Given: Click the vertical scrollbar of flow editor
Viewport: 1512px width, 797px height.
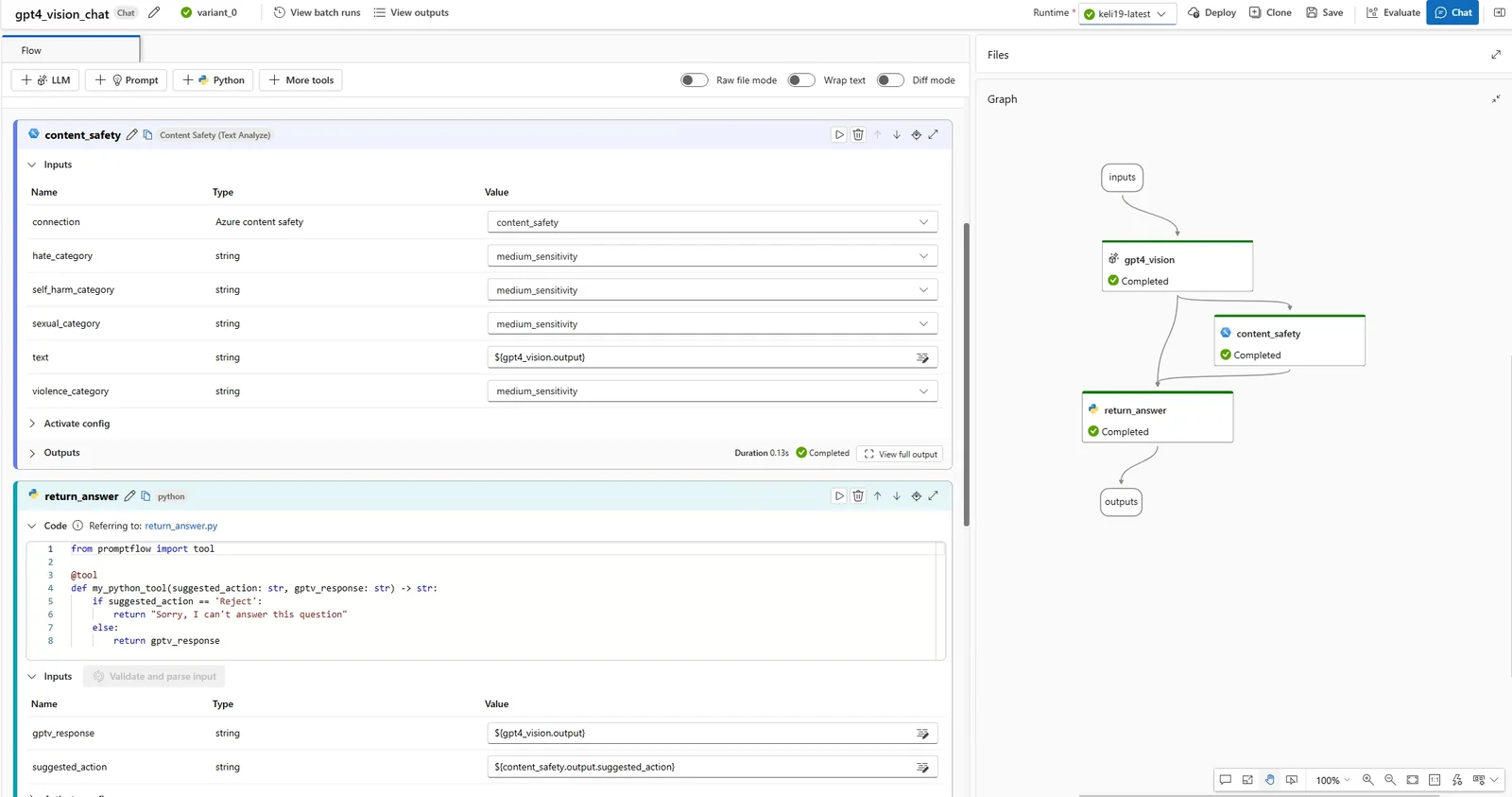Looking at the screenshot, I should pos(966,373).
